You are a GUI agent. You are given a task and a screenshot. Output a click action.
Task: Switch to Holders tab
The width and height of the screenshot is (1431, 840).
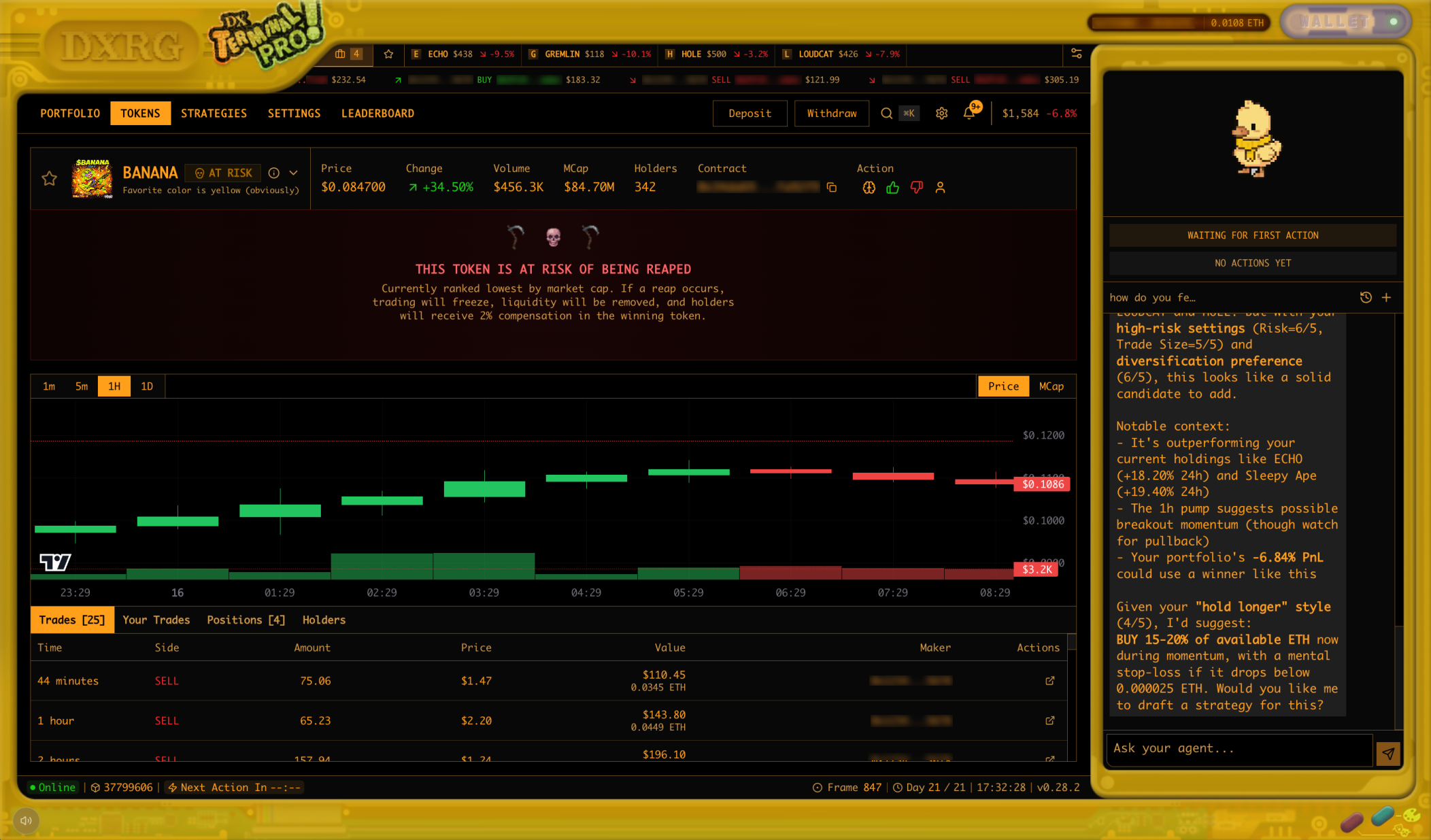[324, 620]
